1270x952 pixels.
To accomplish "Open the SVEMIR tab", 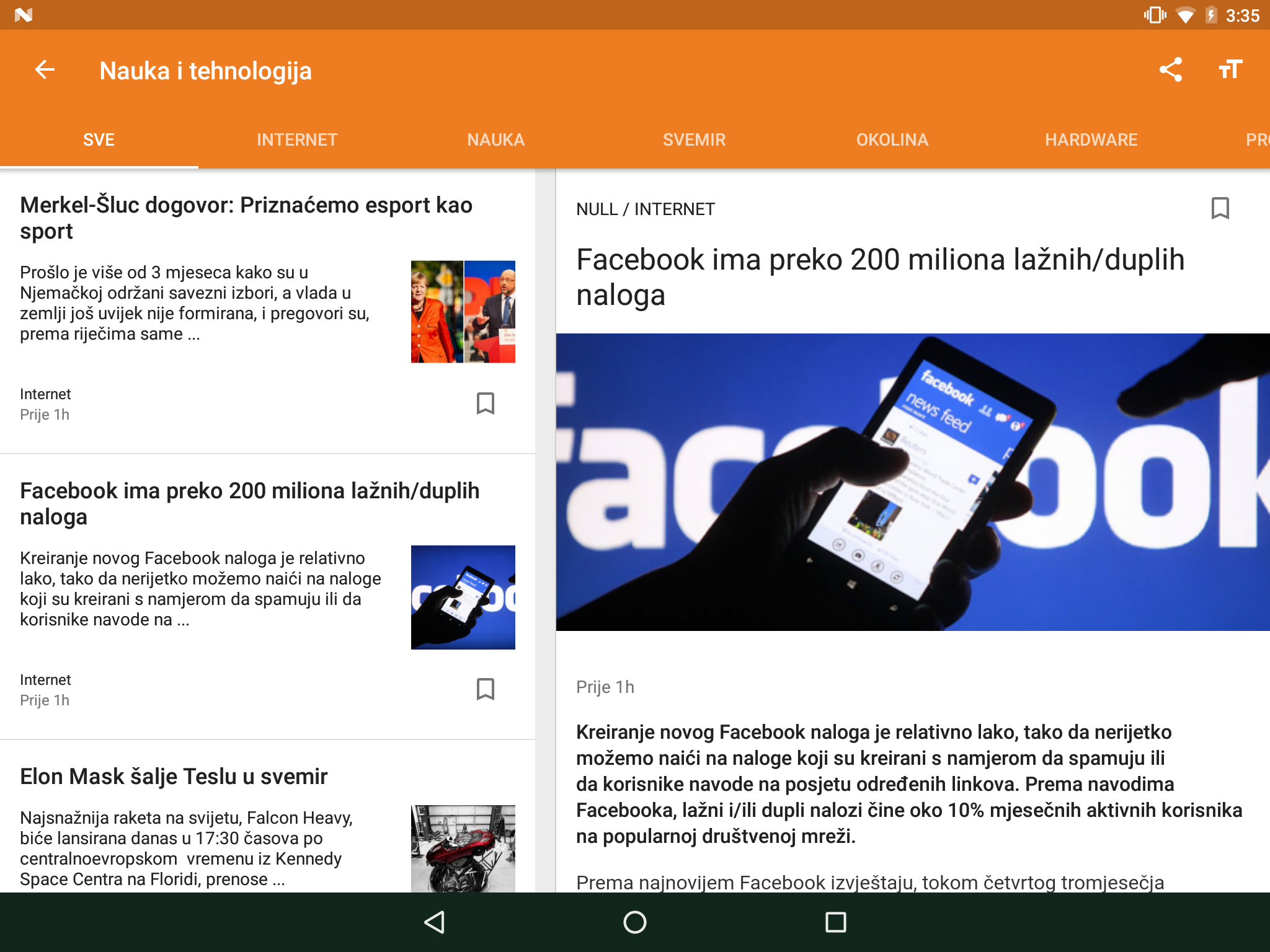I will [694, 140].
